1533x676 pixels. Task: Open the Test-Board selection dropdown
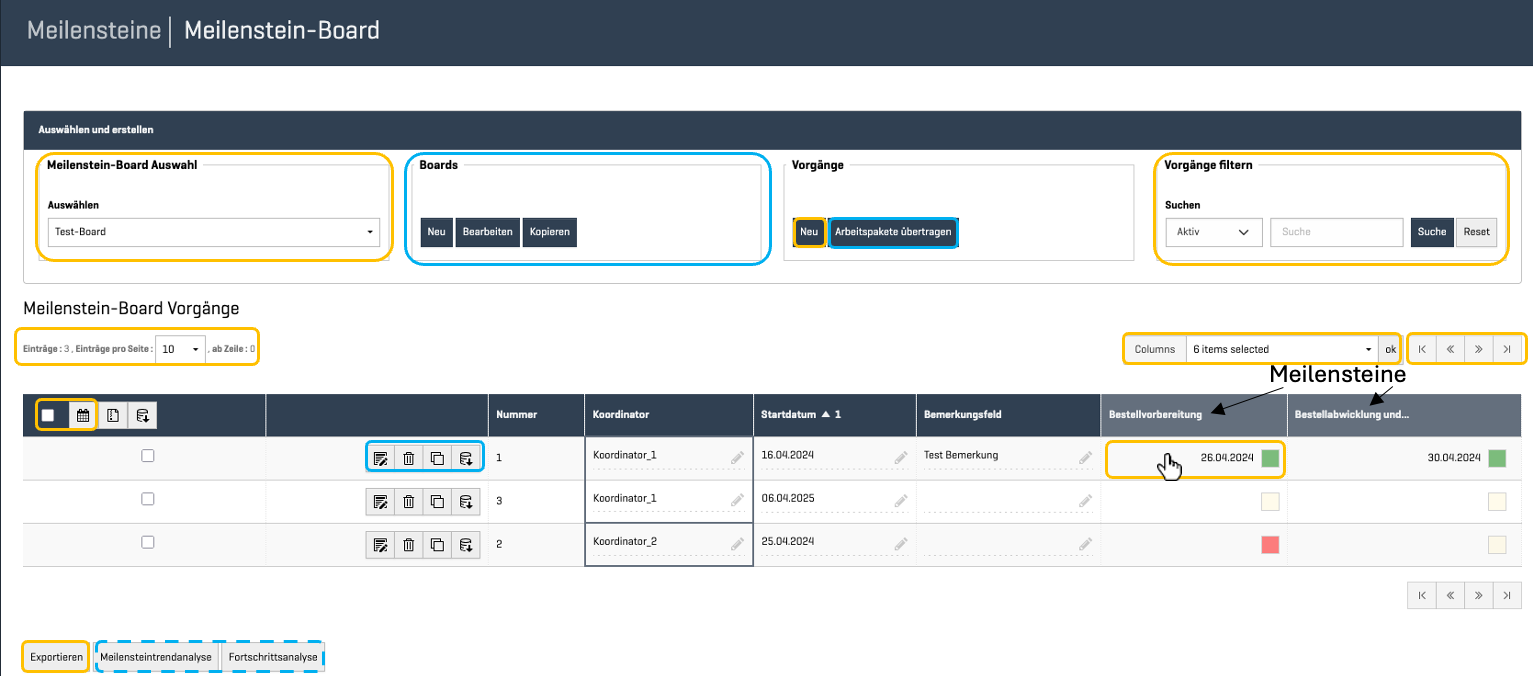click(214, 232)
